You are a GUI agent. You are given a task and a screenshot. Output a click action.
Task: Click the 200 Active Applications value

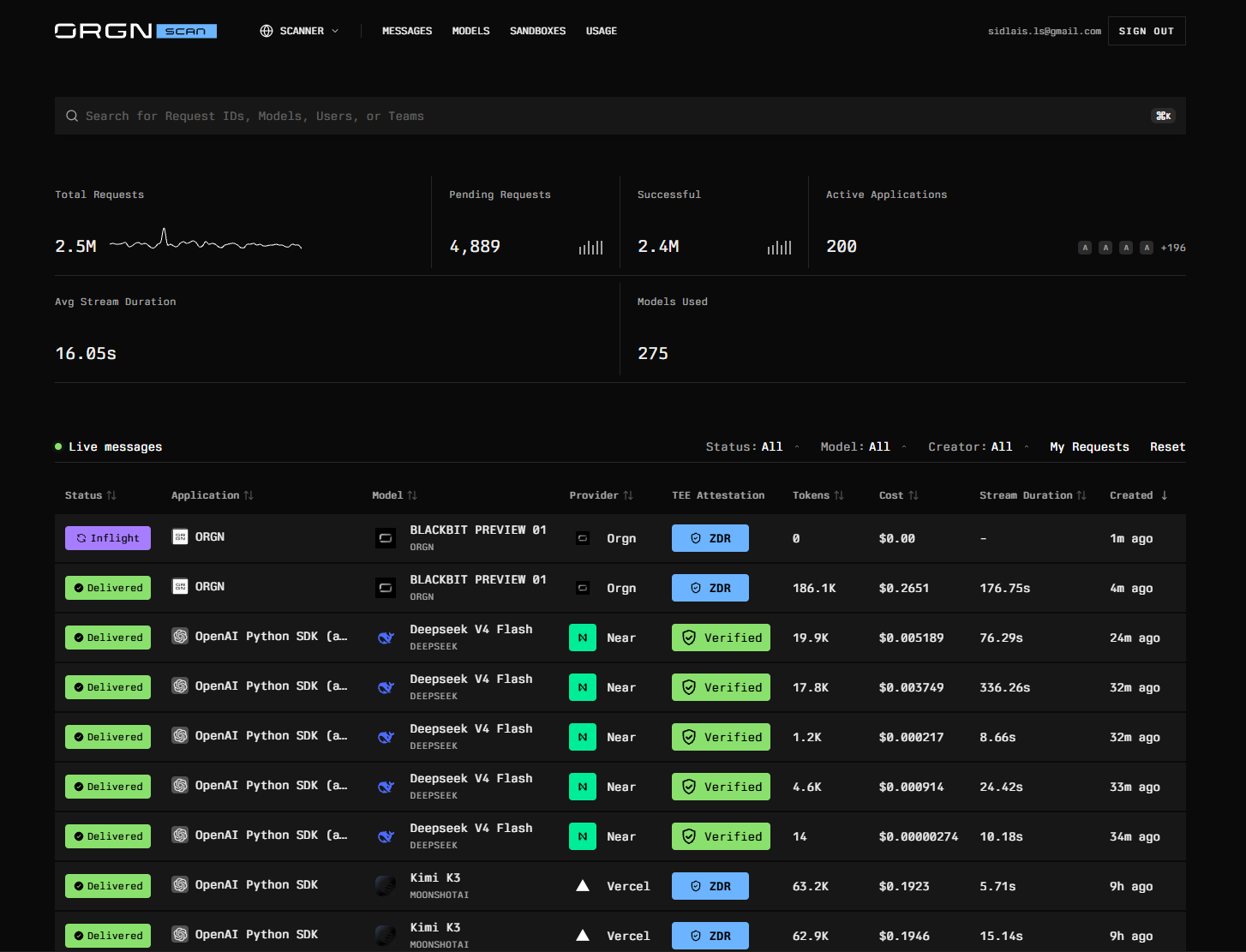(842, 247)
